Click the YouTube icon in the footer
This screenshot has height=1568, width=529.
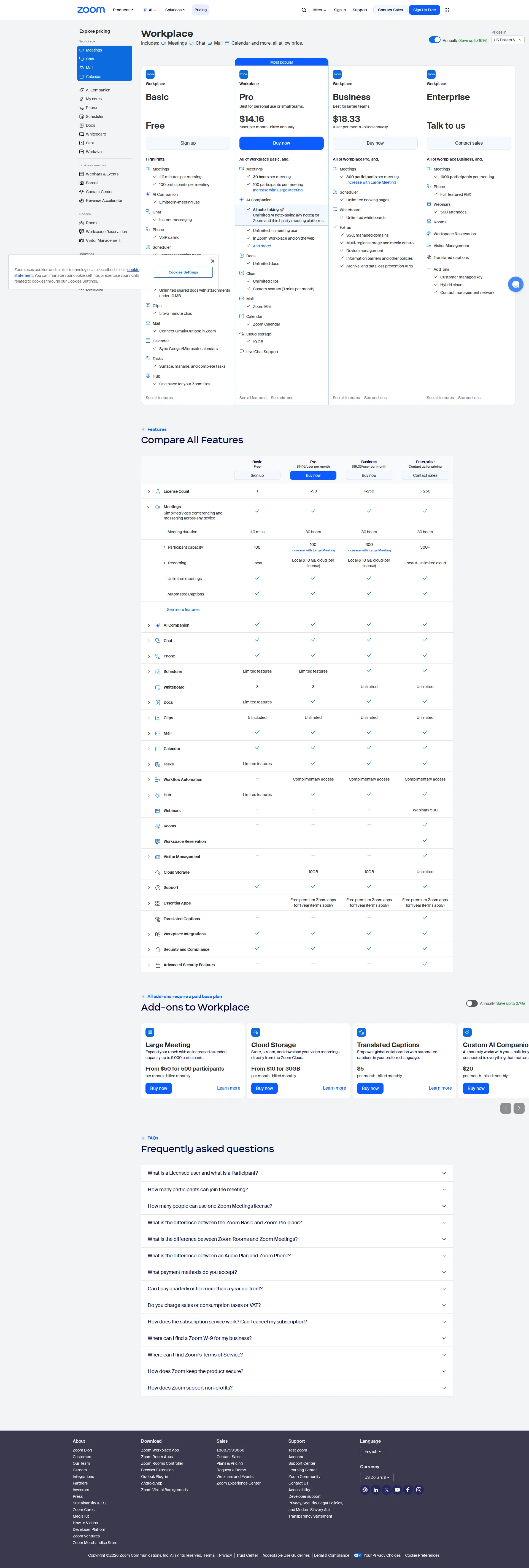point(397,1490)
